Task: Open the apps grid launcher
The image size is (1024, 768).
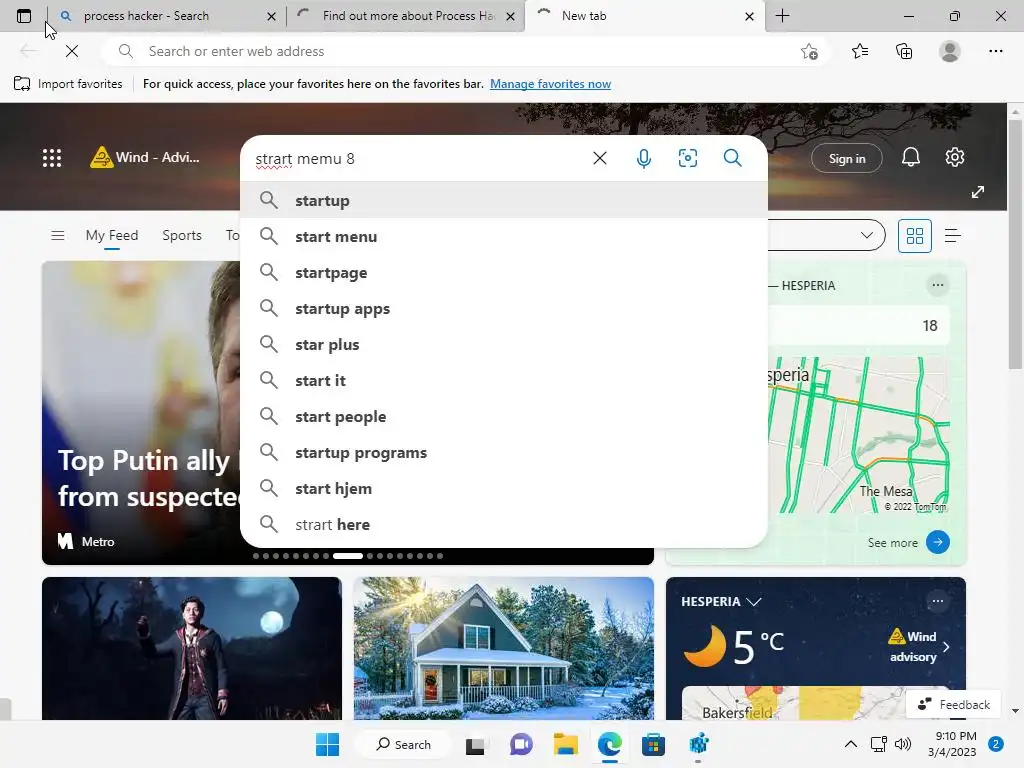Action: pos(52,157)
